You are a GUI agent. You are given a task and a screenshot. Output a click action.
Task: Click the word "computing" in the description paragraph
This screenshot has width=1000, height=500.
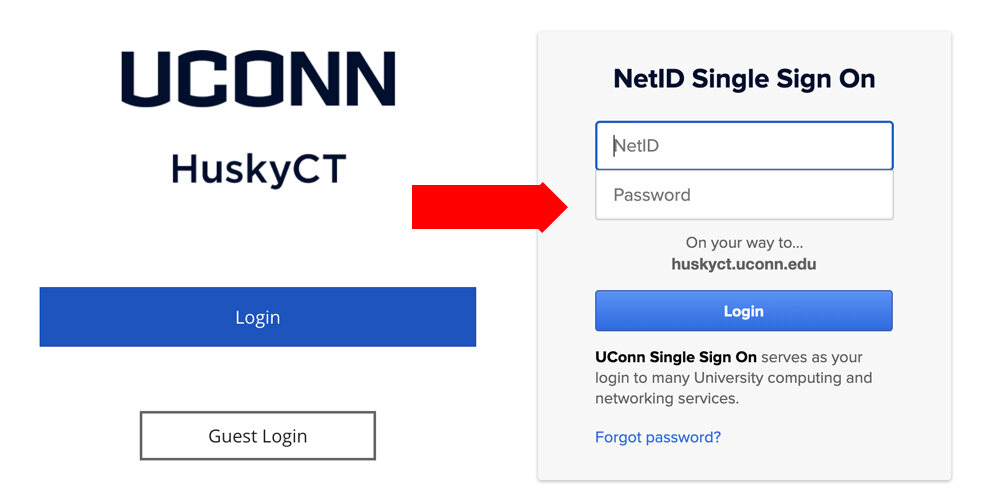coord(805,378)
